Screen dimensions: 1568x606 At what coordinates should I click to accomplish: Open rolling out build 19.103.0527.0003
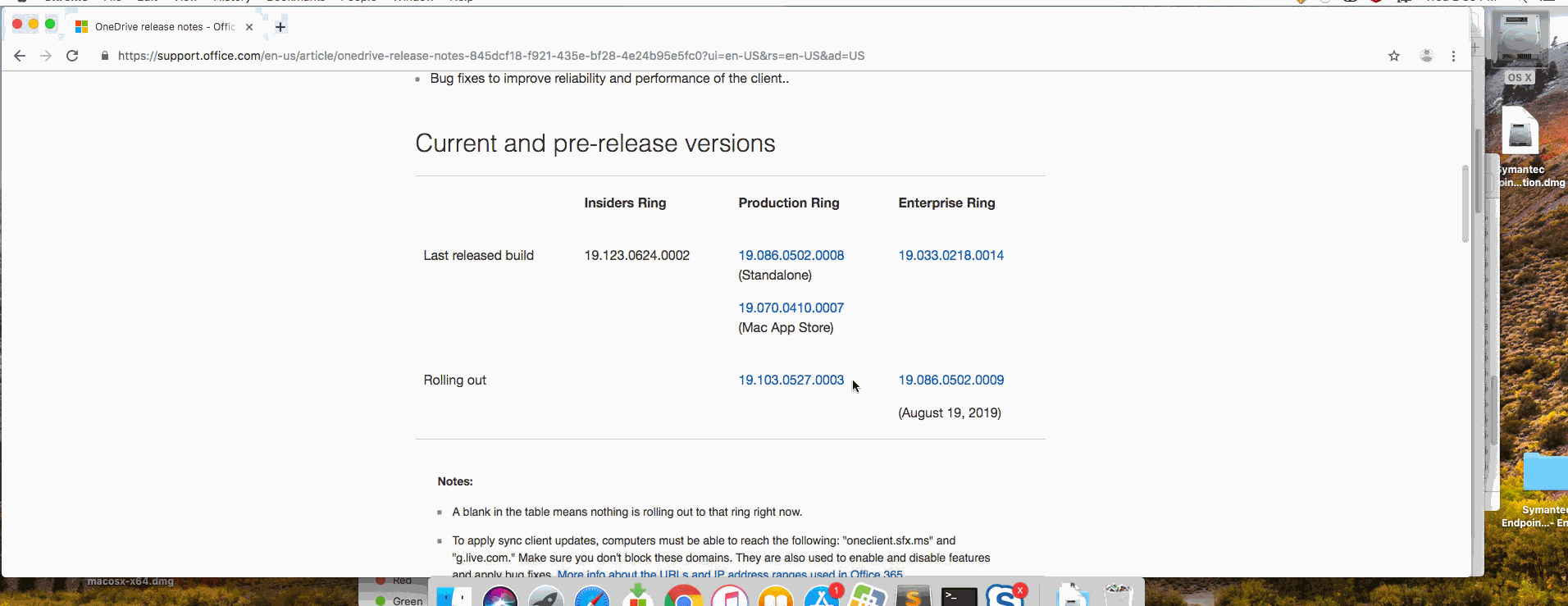point(791,380)
